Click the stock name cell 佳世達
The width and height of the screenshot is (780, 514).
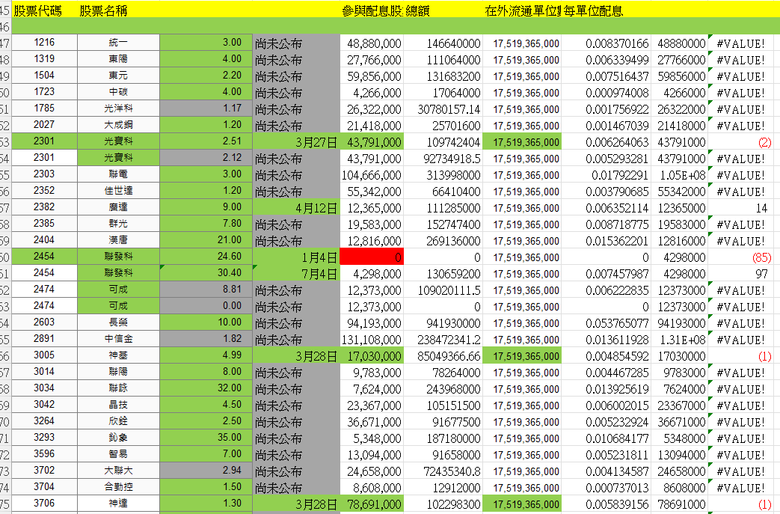[118, 191]
